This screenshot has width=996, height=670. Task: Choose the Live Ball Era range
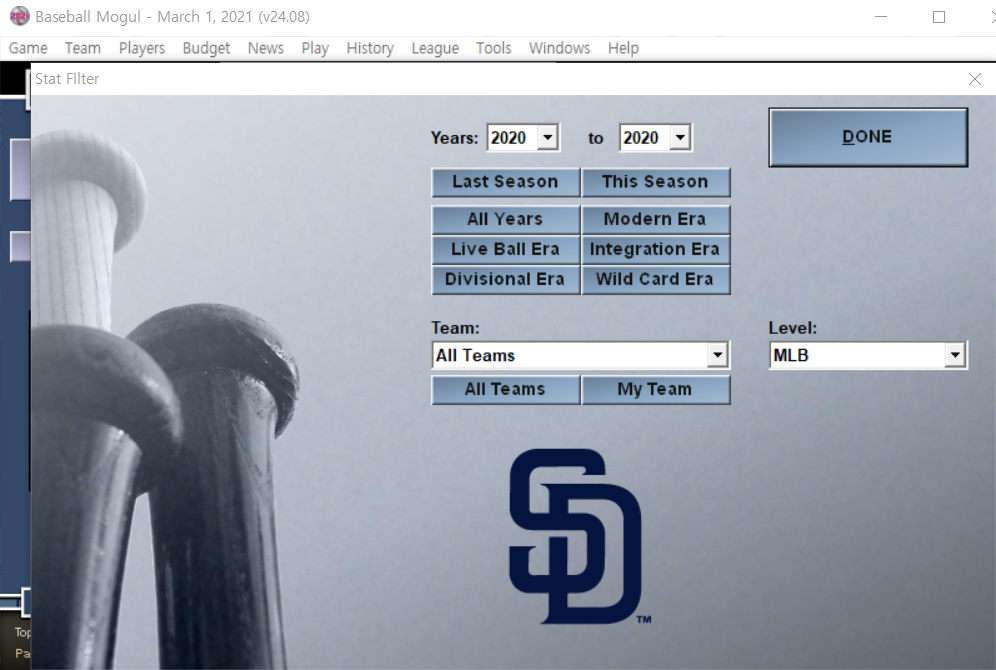click(506, 249)
